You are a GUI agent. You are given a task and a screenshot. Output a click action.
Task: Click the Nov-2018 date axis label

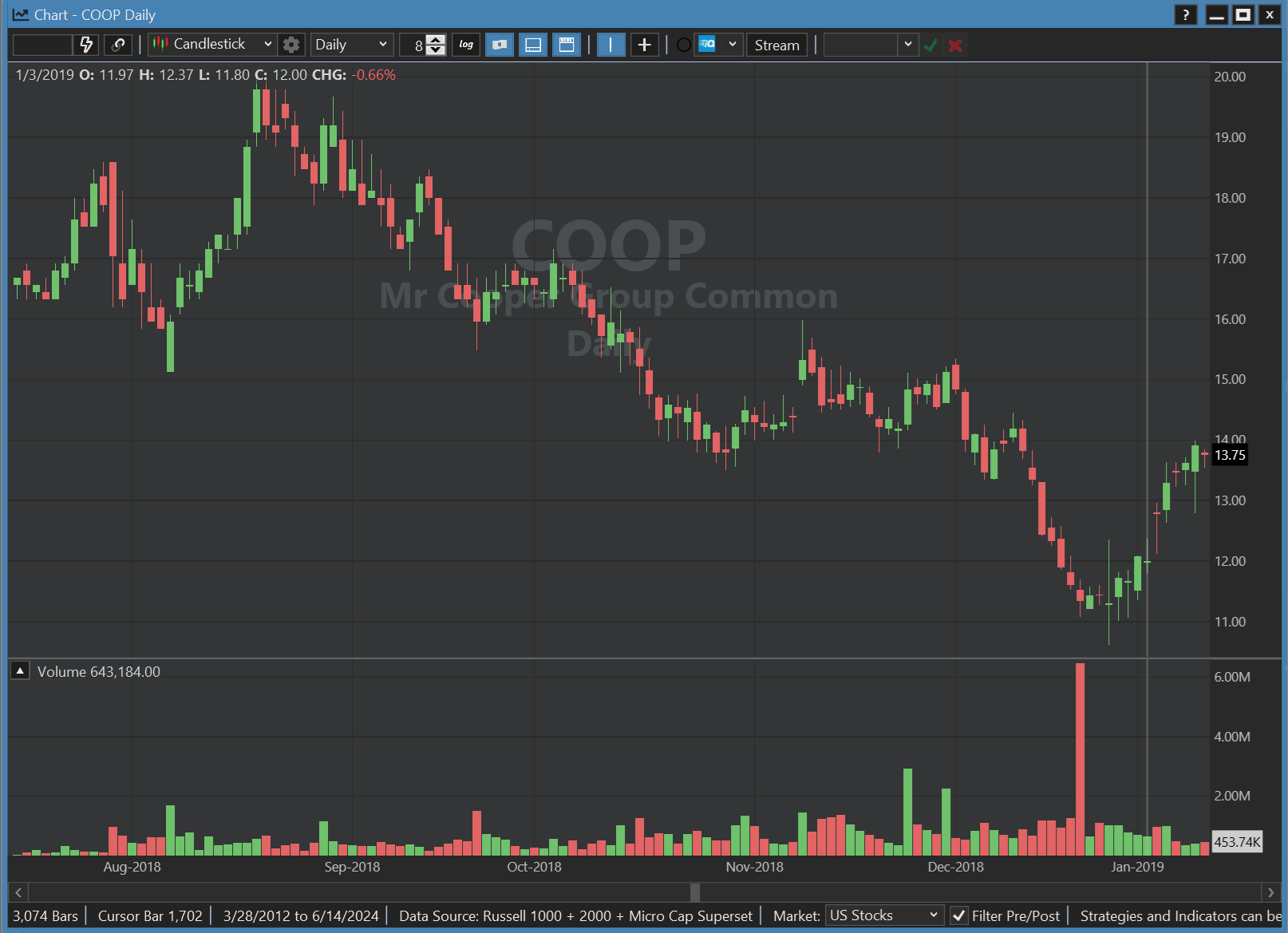754,867
